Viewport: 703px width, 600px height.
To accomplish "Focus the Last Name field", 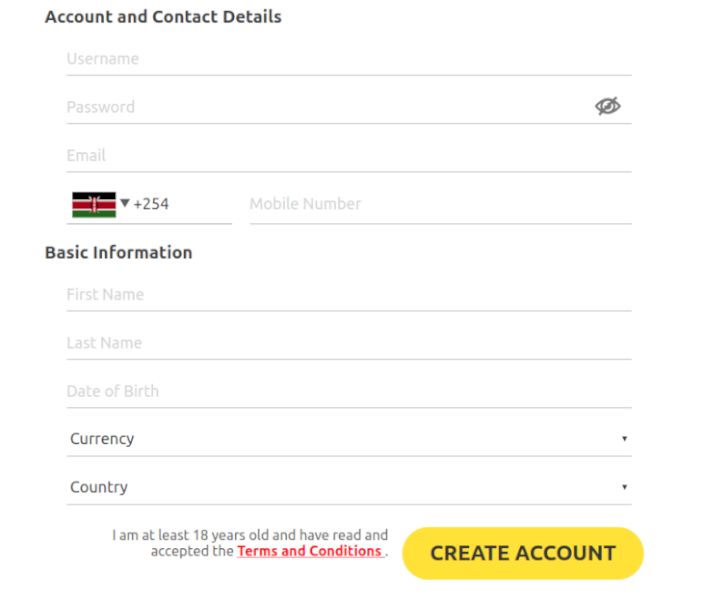I will pyautogui.click(x=349, y=343).
